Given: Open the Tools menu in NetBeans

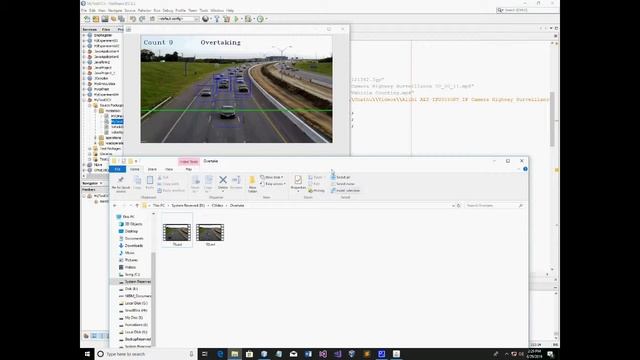Looking at the screenshot, I should [x=204, y=10].
